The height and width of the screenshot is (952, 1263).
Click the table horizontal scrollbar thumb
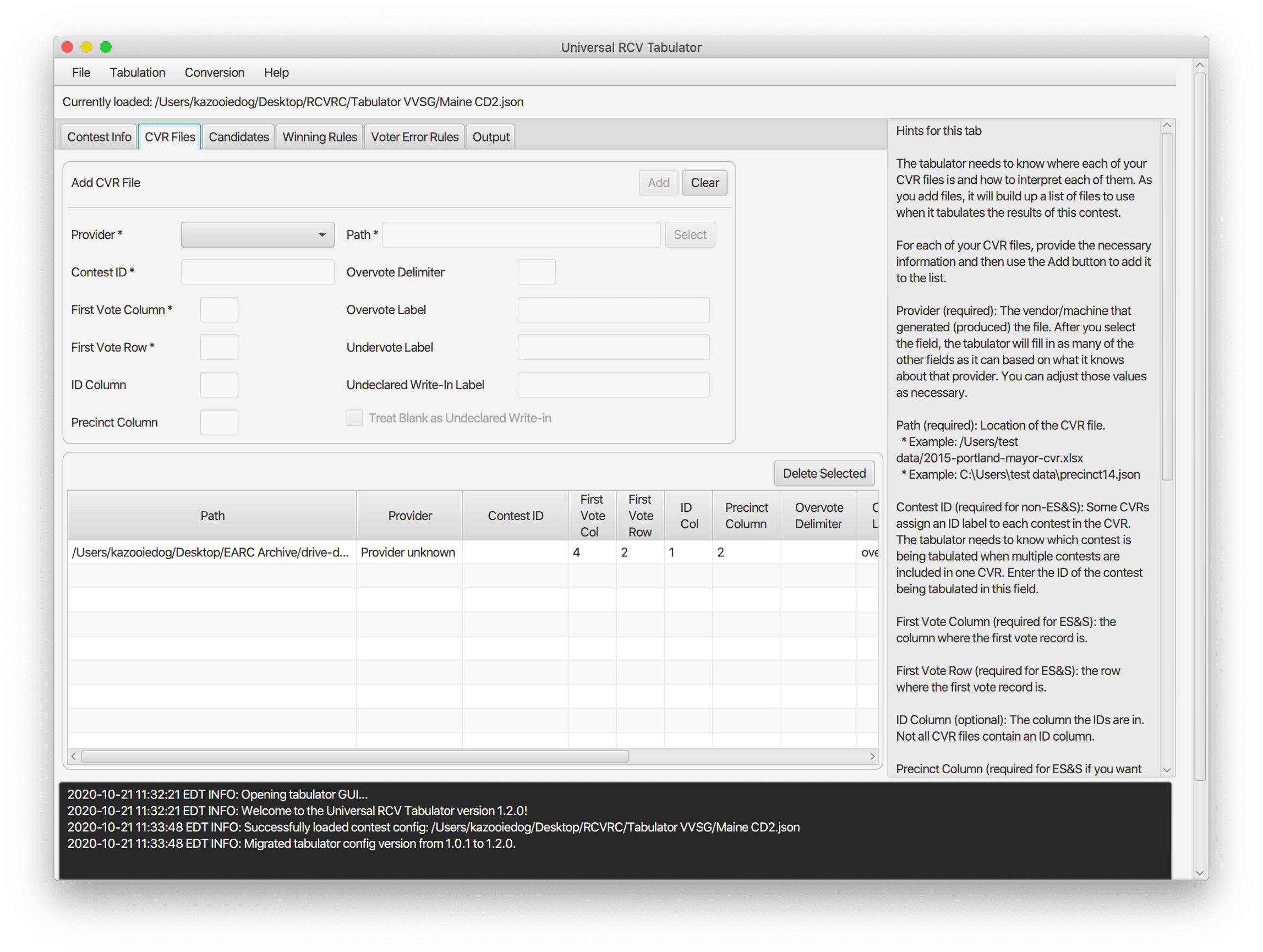click(x=354, y=756)
